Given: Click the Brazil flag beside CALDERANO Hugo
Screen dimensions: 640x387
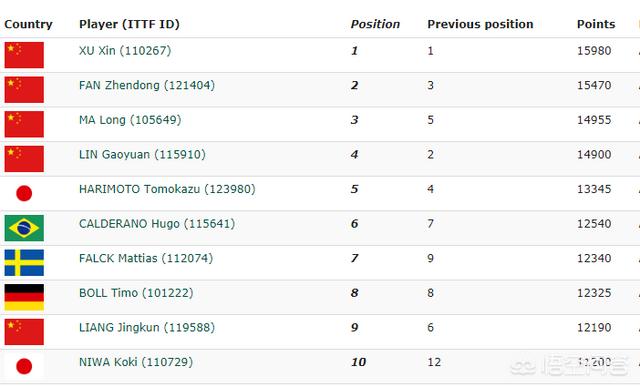Looking at the screenshot, I should 24,228.
